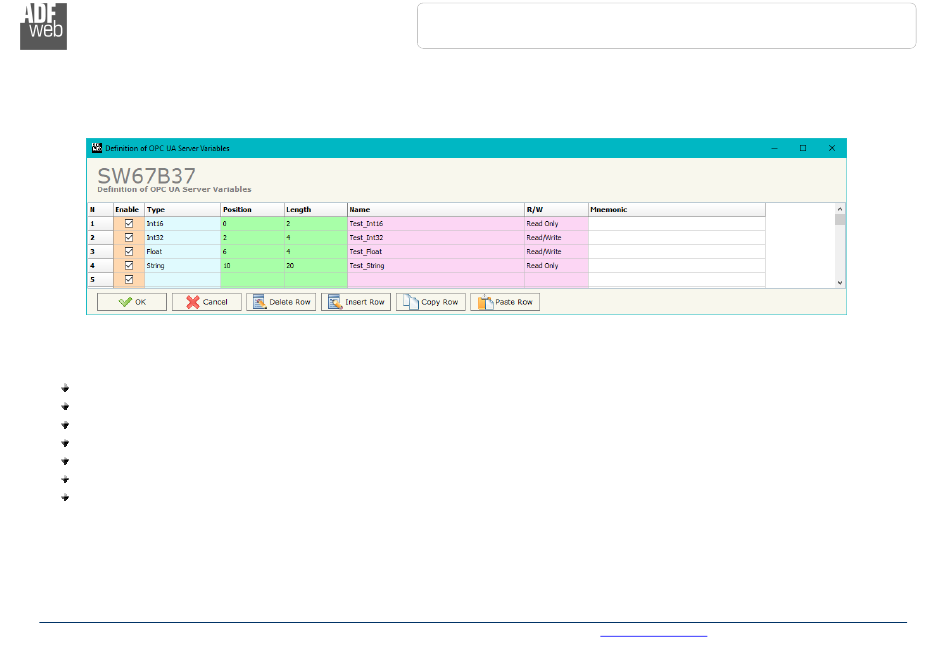950x654 pixels.
Task: Click the dialog title bar app icon
Action: tap(97, 148)
